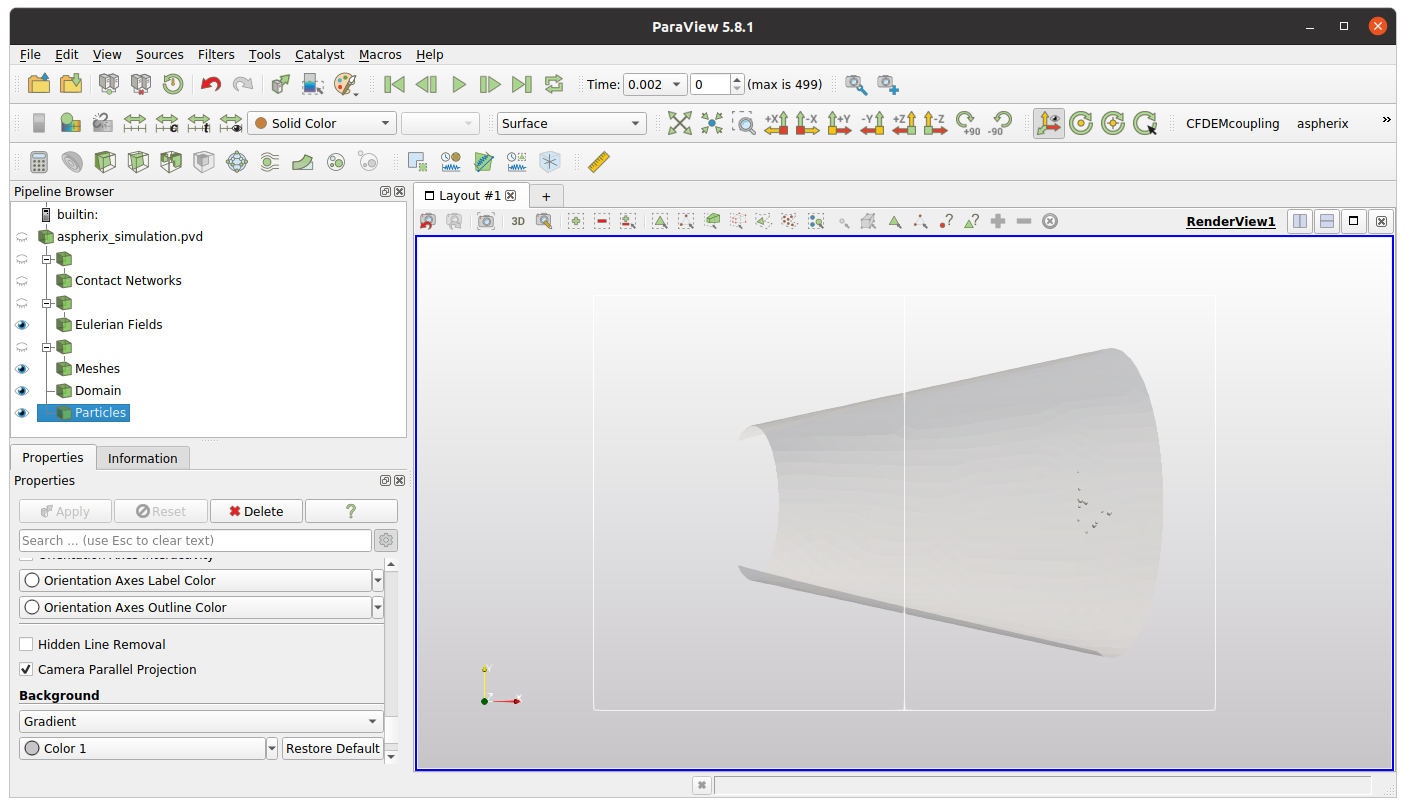Start animation with the Play button

(x=459, y=84)
